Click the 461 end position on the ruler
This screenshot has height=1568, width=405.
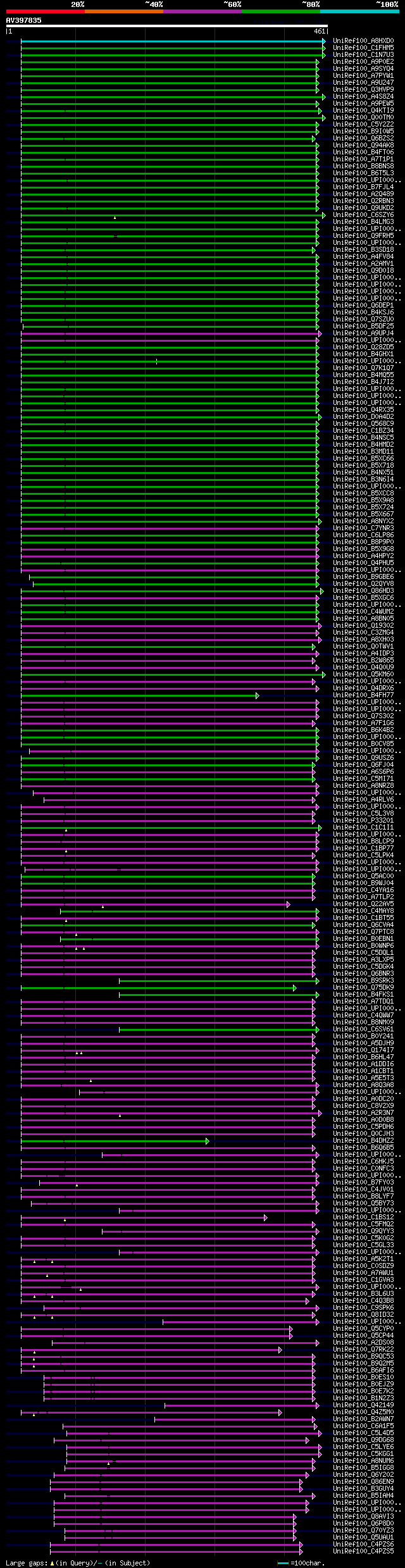point(320,31)
